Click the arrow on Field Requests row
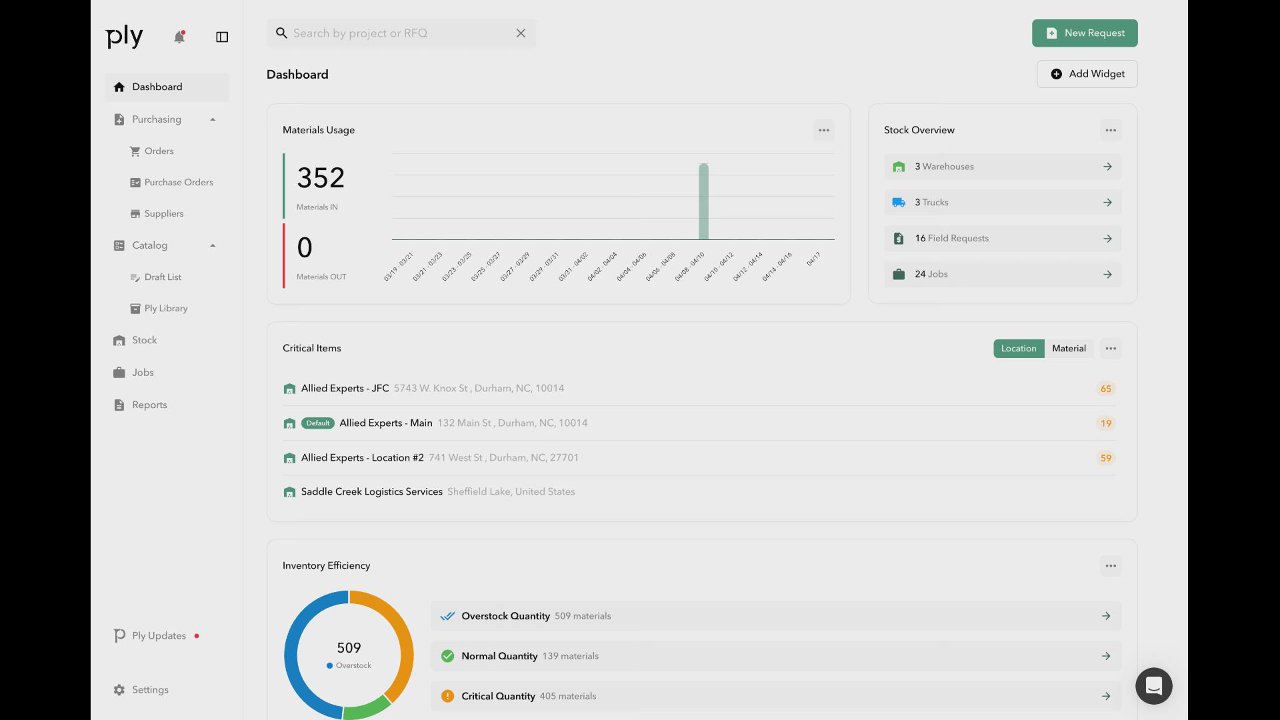This screenshot has width=1280, height=720. click(x=1107, y=239)
